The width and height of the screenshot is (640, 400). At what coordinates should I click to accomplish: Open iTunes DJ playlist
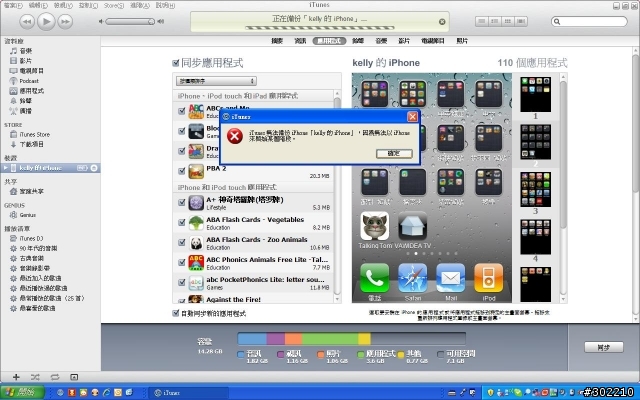(31, 238)
